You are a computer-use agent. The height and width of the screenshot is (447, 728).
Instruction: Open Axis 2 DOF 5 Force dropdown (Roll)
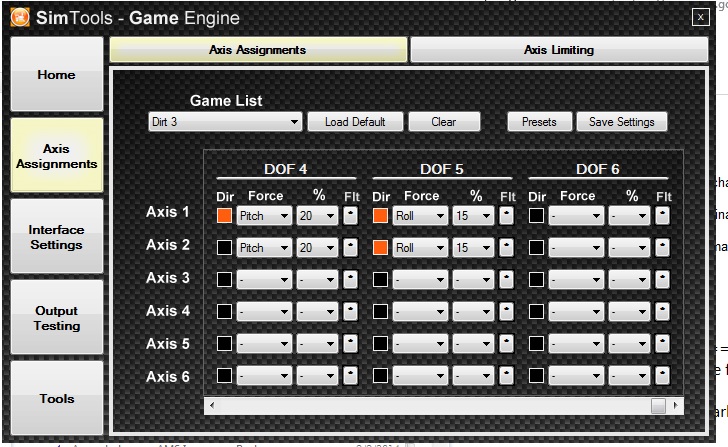(x=420, y=248)
